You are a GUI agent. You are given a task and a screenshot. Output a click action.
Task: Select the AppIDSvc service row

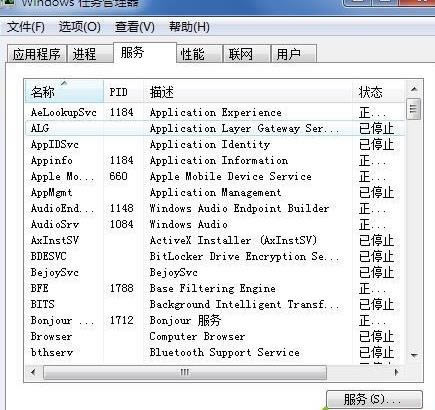coord(215,144)
